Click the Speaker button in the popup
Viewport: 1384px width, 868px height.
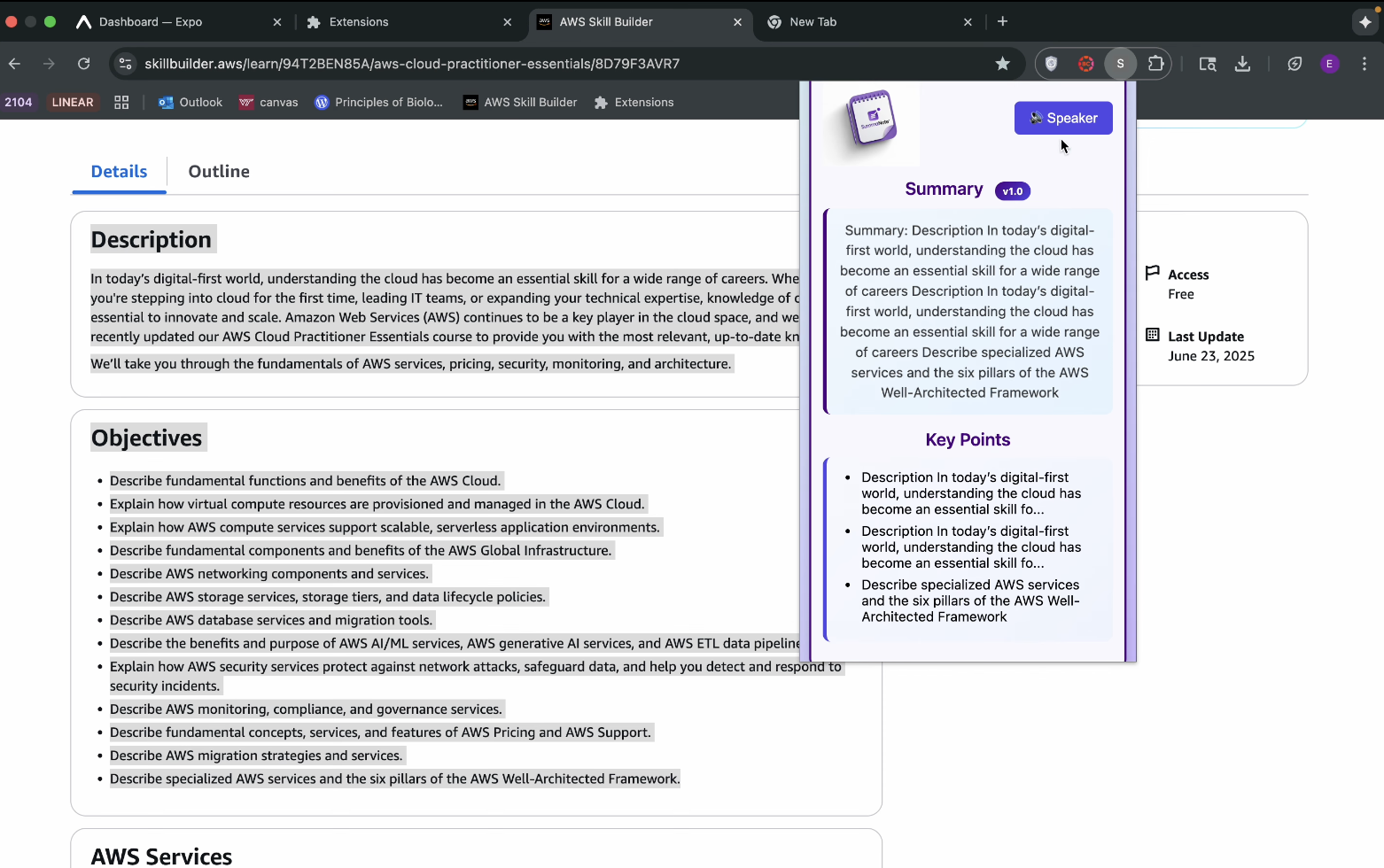[1062, 118]
